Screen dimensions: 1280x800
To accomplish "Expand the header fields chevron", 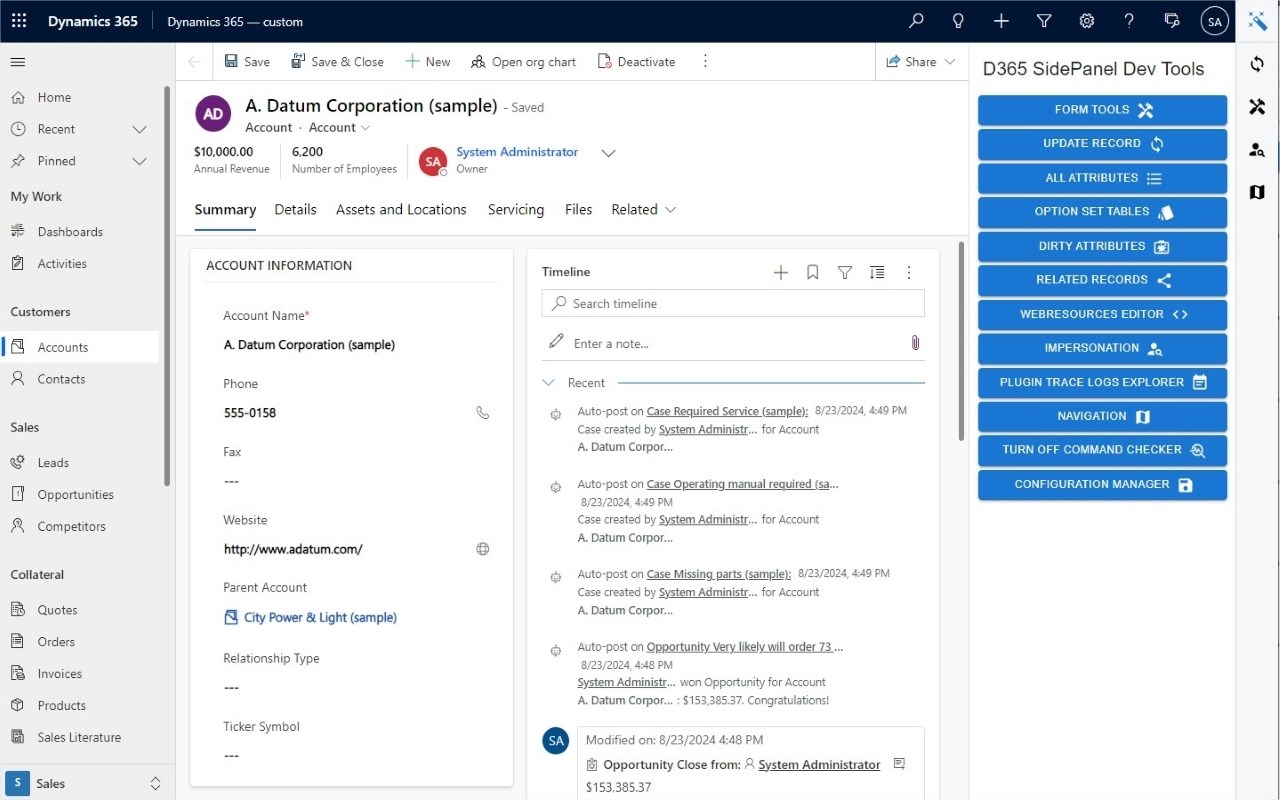I will click(608, 153).
